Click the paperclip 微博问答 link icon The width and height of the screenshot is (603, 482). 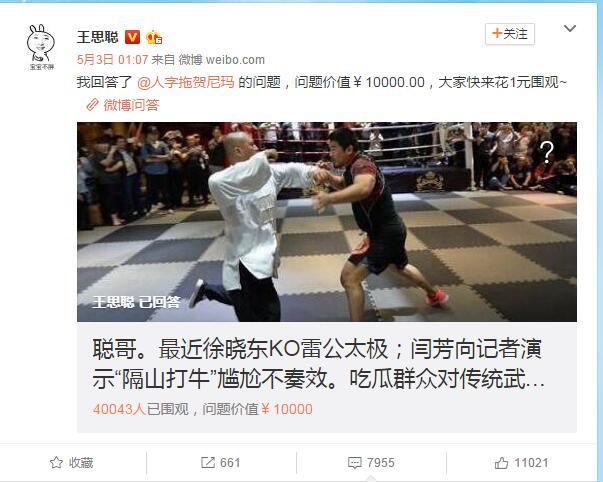pyautogui.click(x=92, y=105)
